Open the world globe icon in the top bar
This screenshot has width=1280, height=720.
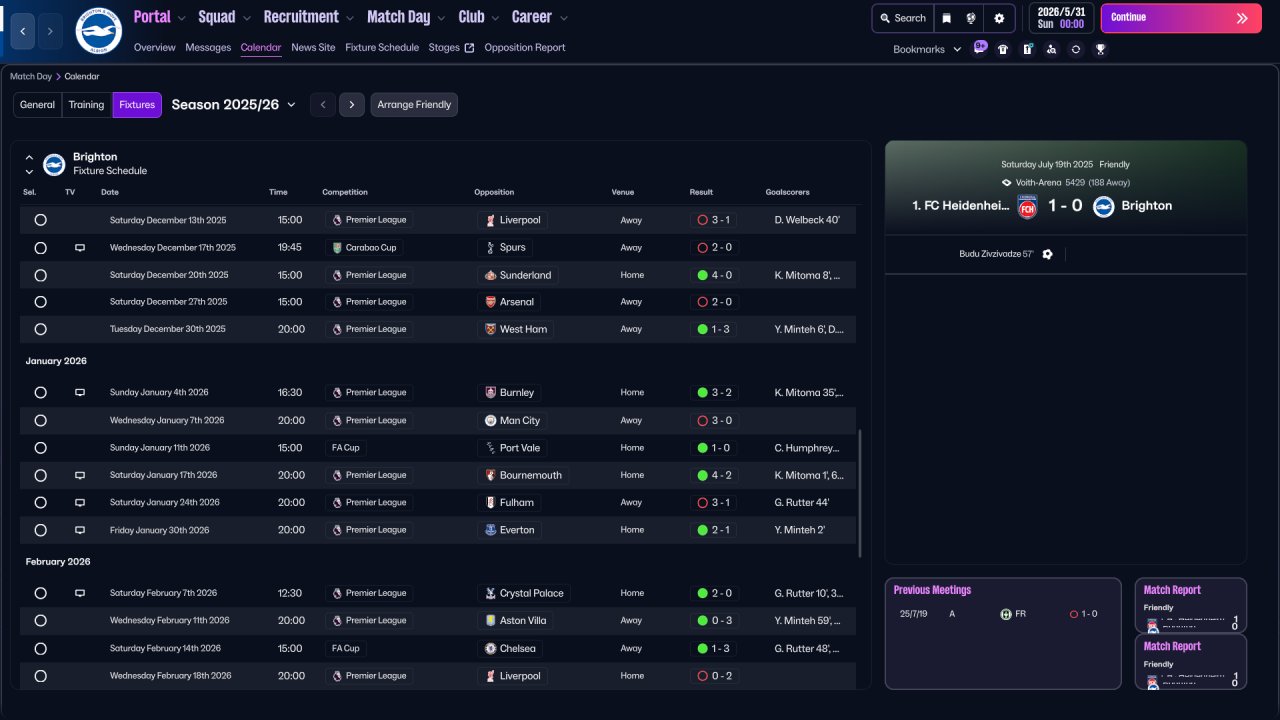pos(971,18)
